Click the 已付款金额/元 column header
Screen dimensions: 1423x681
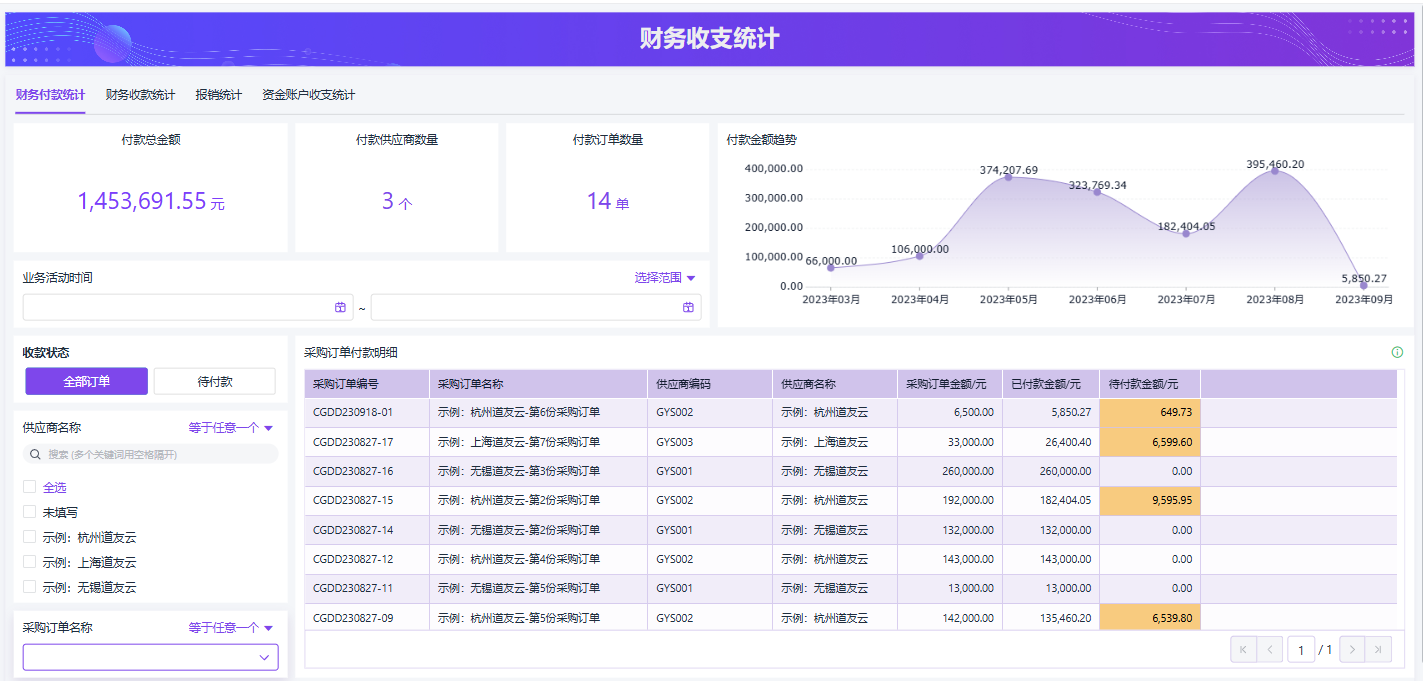tap(1051, 384)
